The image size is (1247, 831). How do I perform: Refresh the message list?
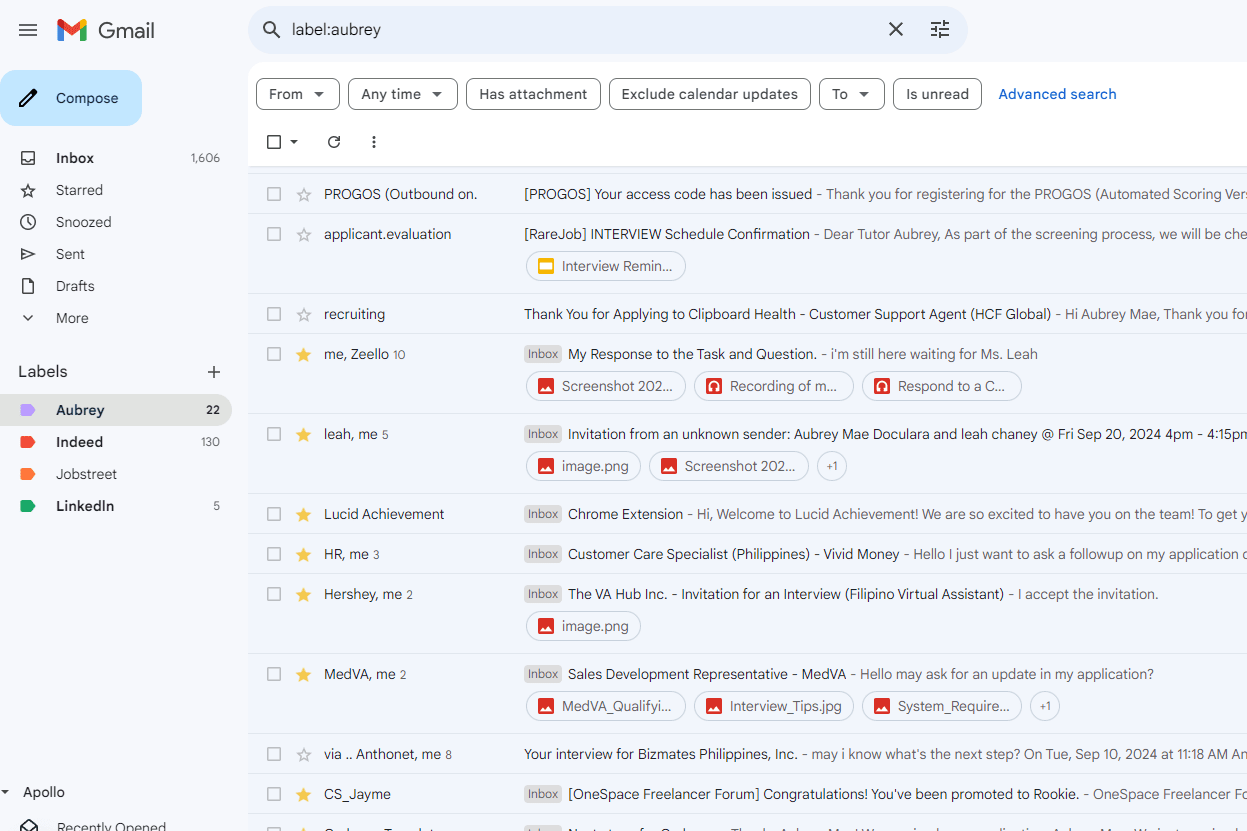[x=334, y=142]
